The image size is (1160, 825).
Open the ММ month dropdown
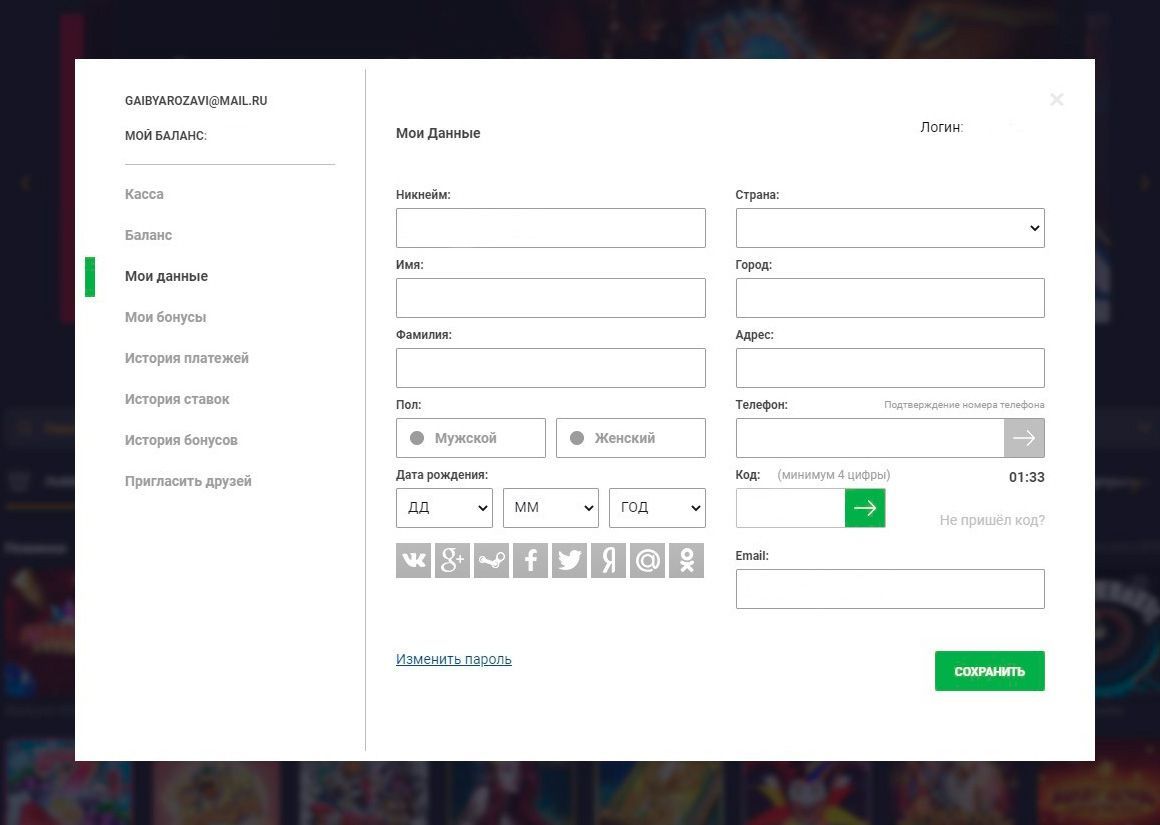click(550, 508)
